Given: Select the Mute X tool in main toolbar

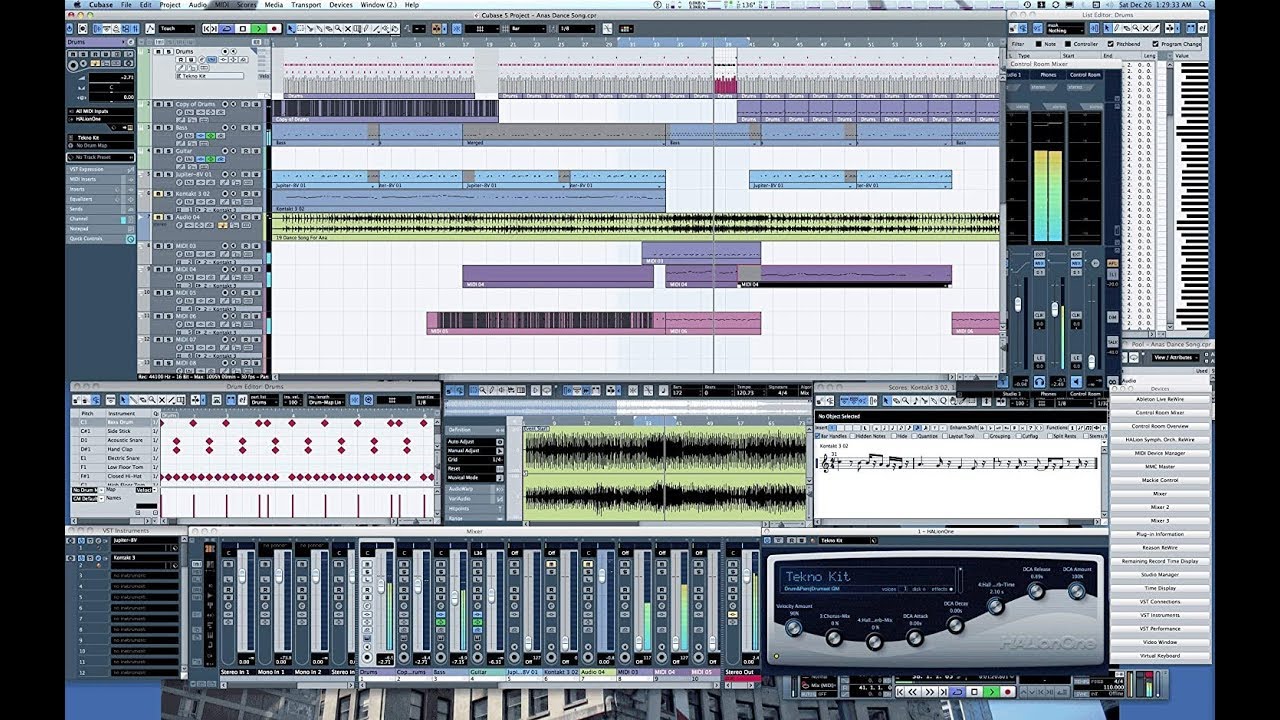Looking at the screenshot, I should (348, 29).
